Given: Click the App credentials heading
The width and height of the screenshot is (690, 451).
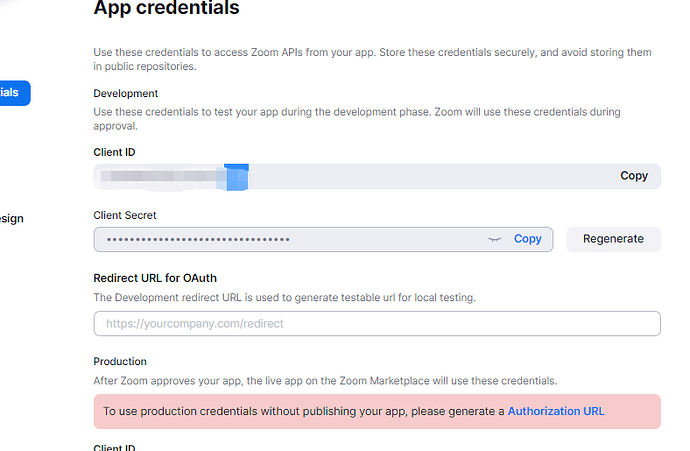Looking at the screenshot, I should (166, 9).
